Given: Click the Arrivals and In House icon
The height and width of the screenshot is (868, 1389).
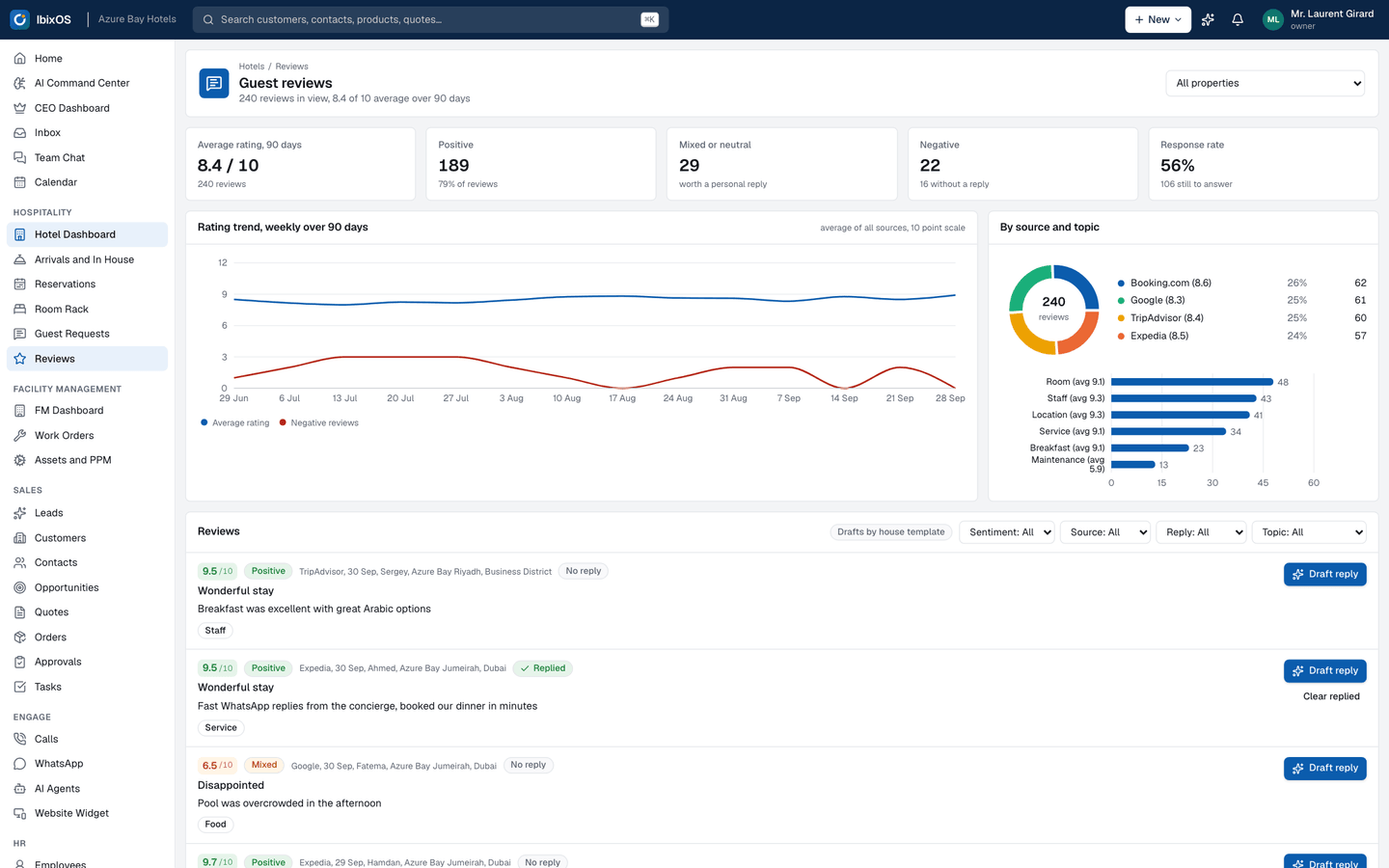Looking at the screenshot, I should [20, 259].
